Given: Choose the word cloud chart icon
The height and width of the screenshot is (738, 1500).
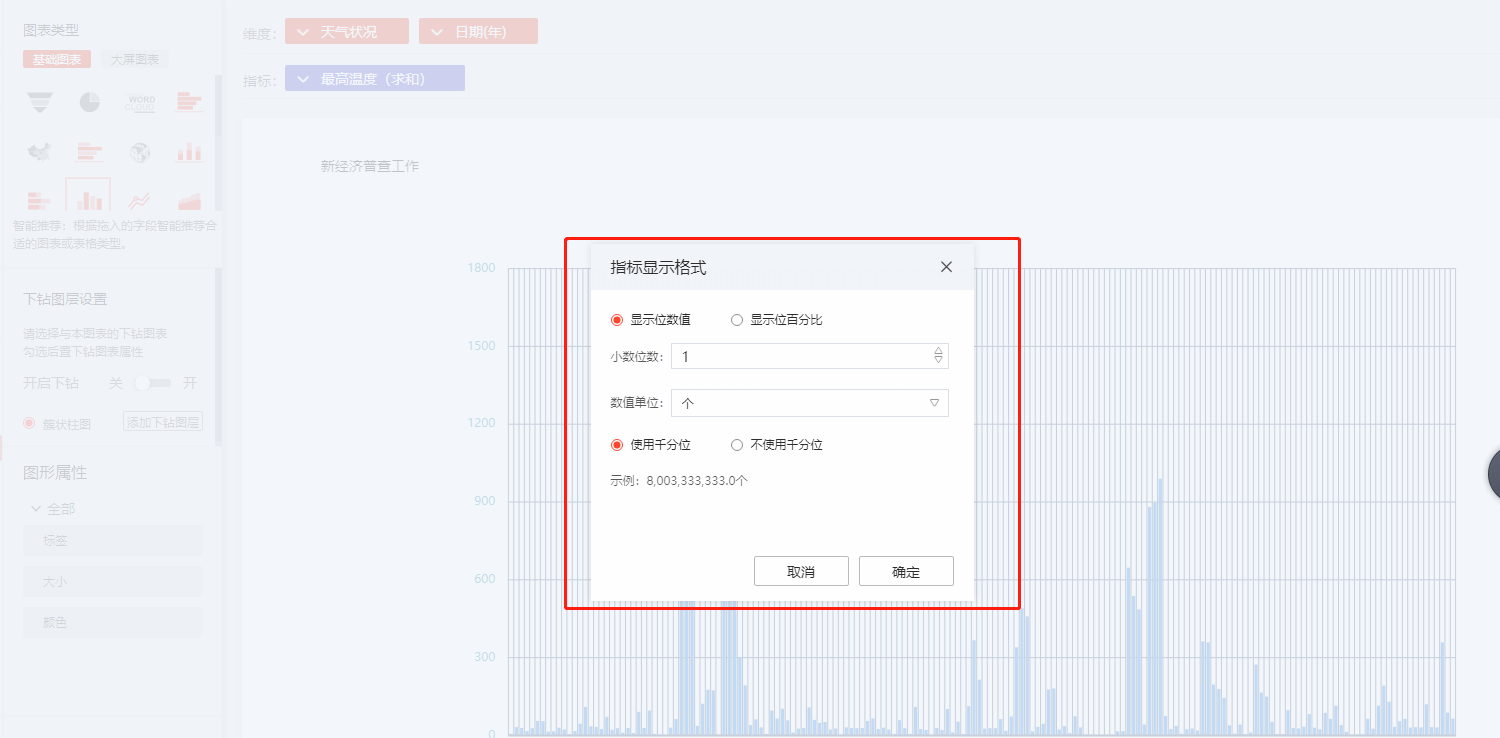Looking at the screenshot, I should click(x=140, y=102).
